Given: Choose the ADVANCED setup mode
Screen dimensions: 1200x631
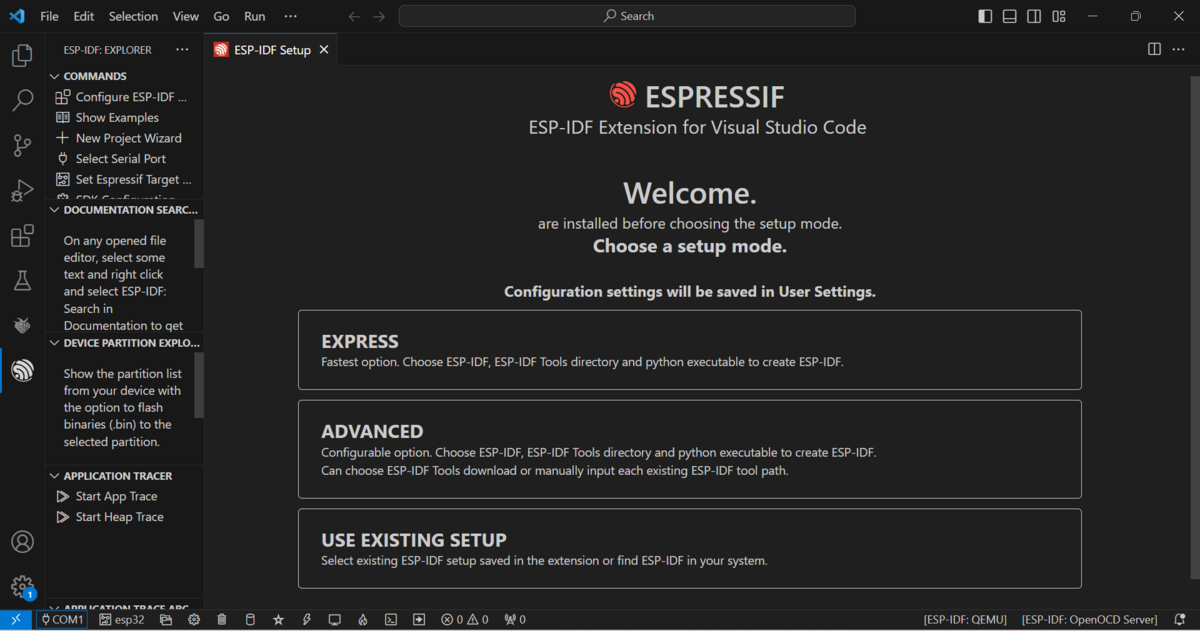Looking at the screenshot, I should (689, 449).
